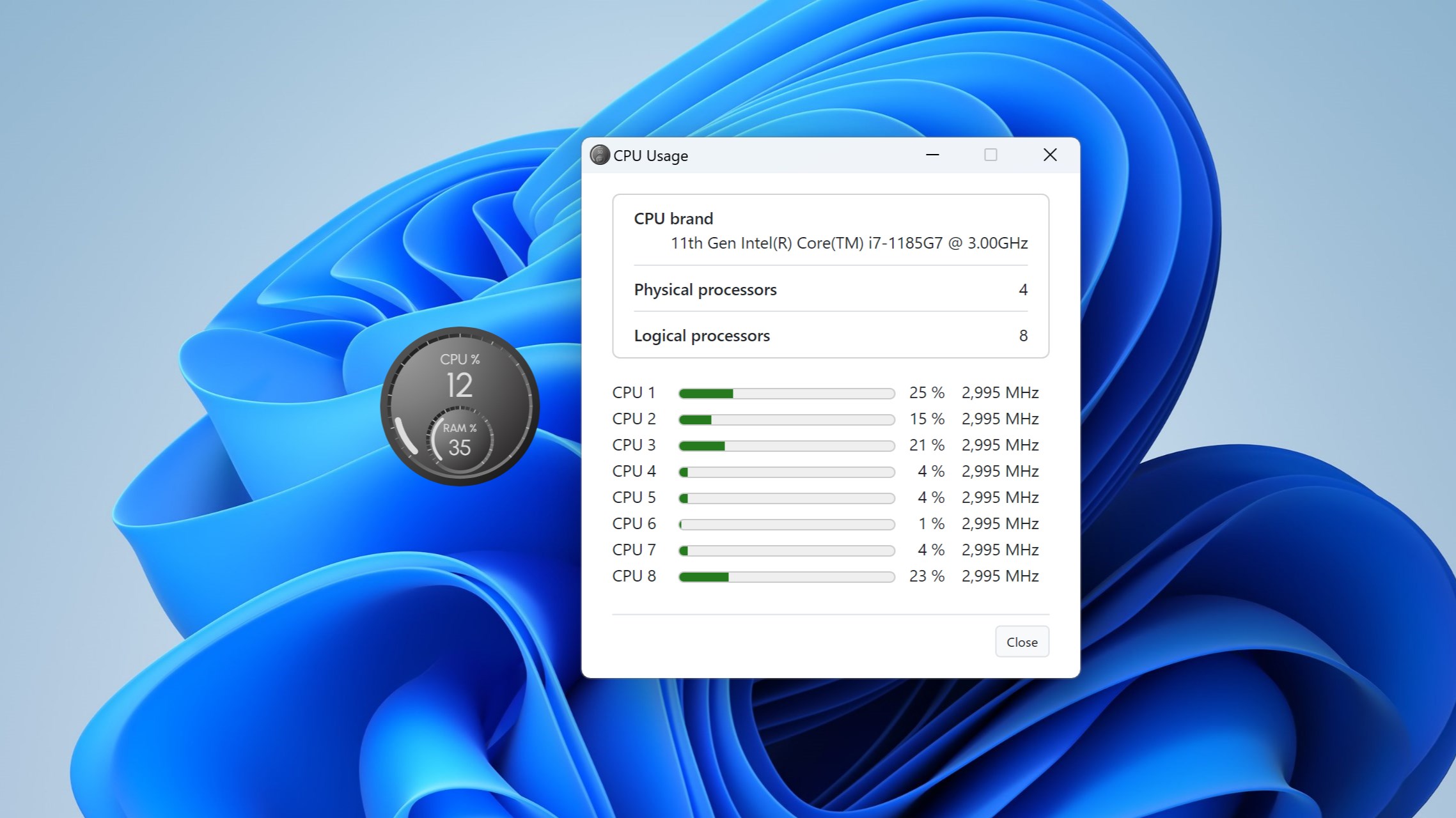Click the 2,995 MHz reading for CPU 5
The width and height of the screenshot is (1456, 818).
(x=1000, y=497)
